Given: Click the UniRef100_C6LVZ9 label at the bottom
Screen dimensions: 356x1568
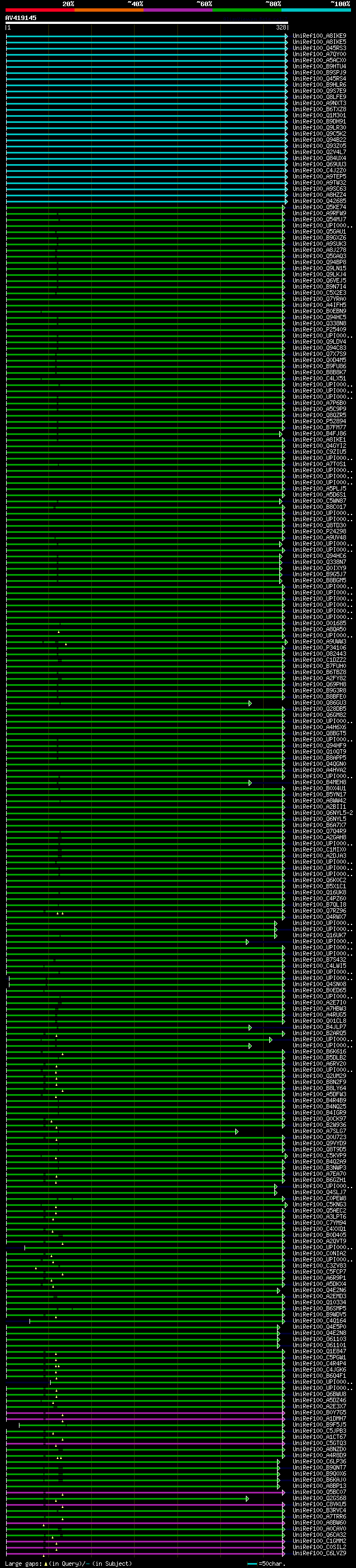Looking at the screenshot, I should tap(319, 1554).
